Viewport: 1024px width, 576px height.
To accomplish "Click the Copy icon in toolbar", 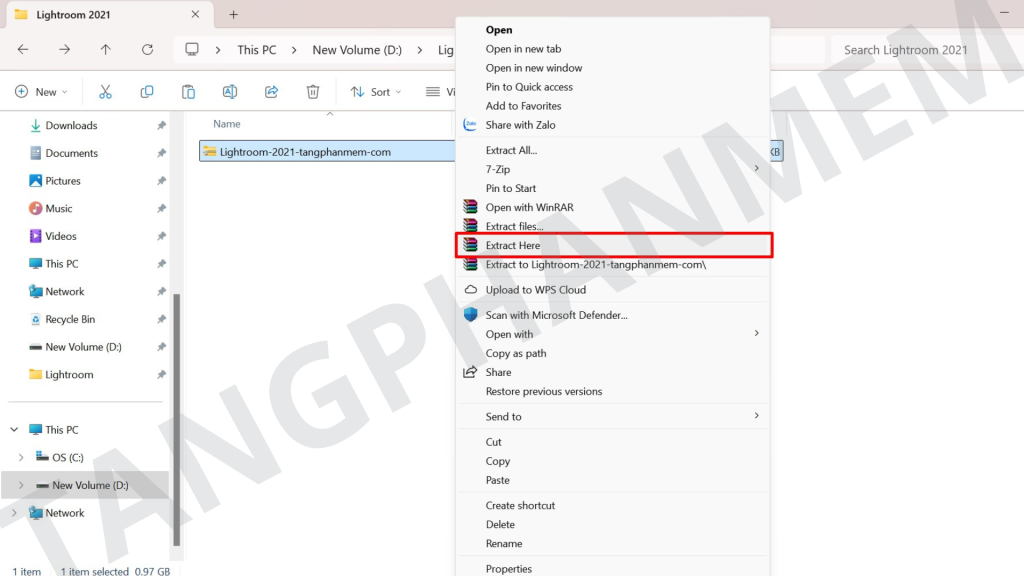I will pyautogui.click(x=147, y=92).
